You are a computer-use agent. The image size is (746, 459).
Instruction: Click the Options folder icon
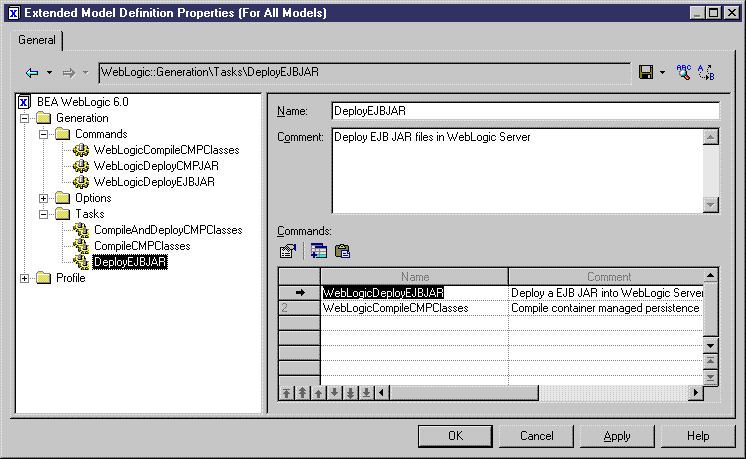pyautogui.click(x=62, y=198)
